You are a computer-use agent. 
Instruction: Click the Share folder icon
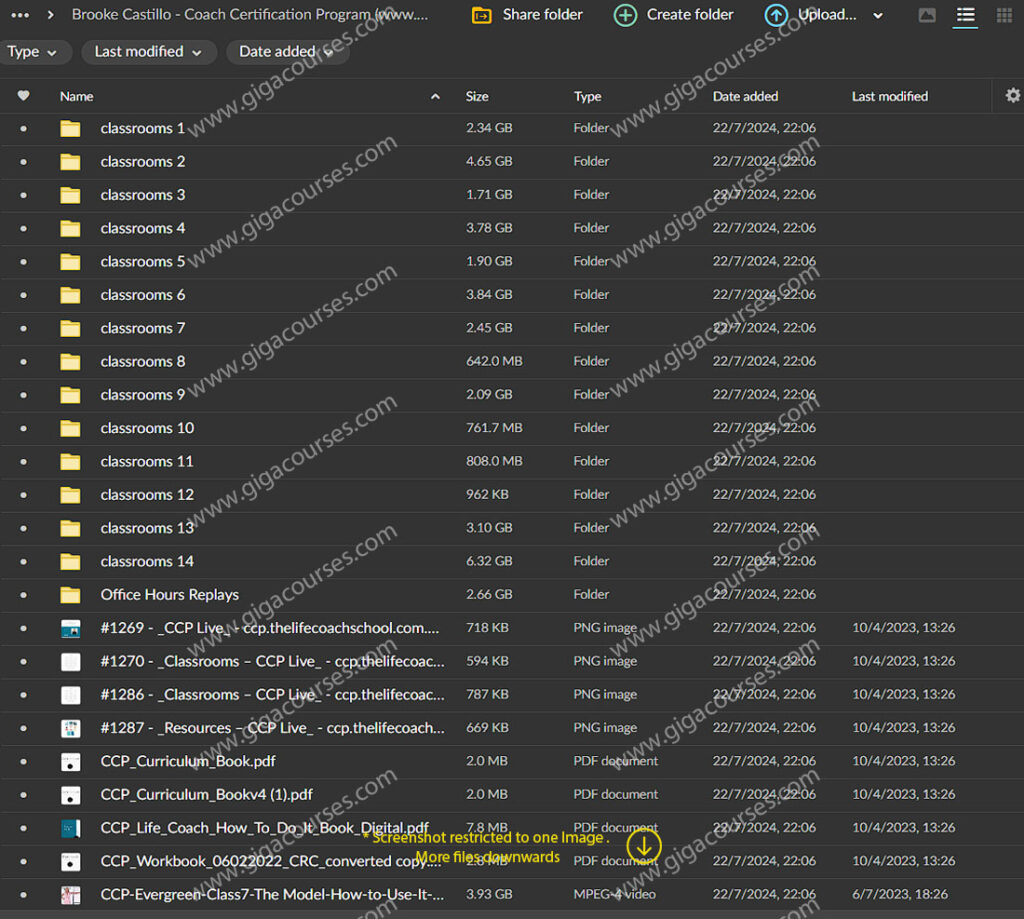(x=482, y=15)
